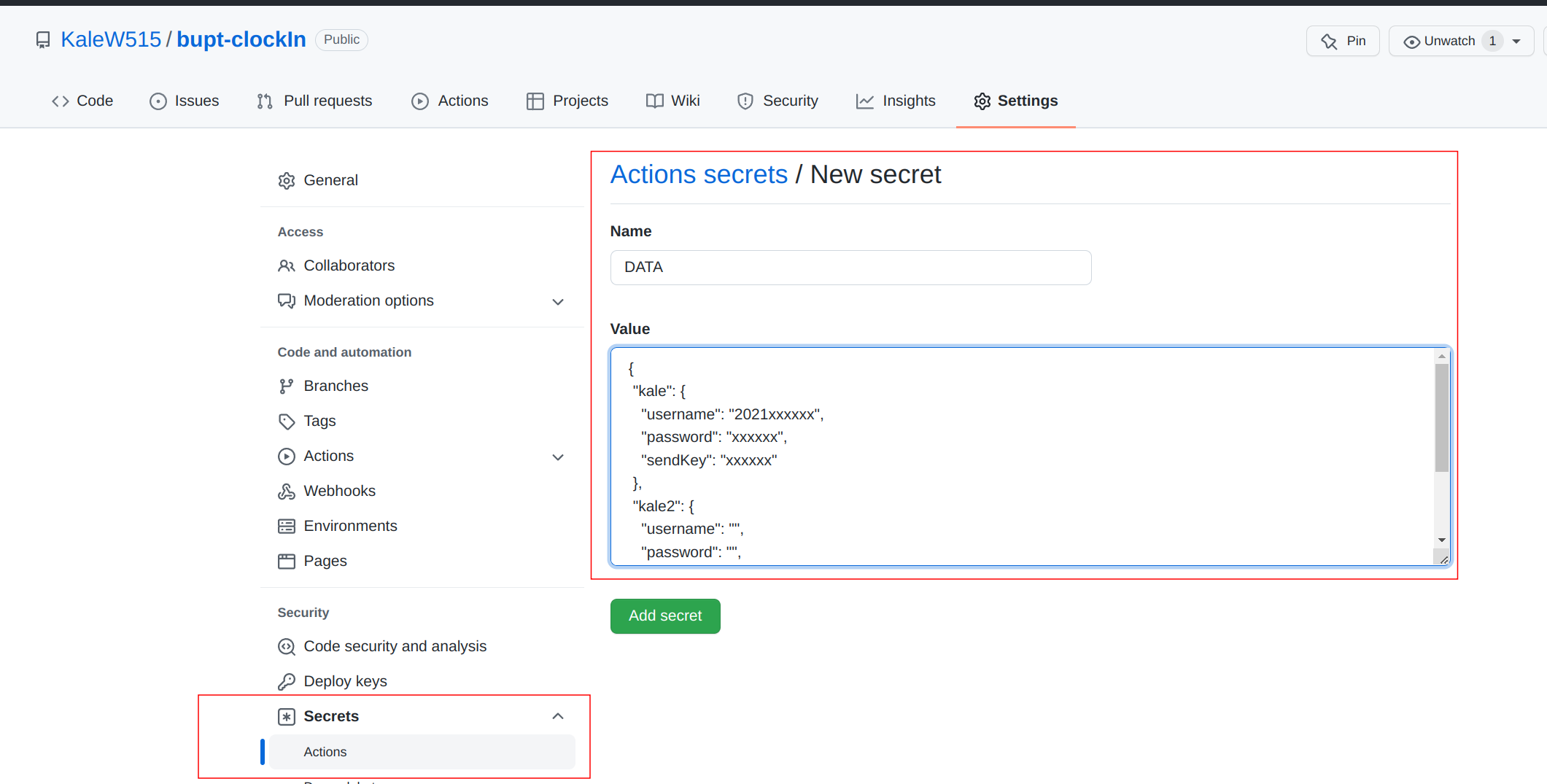The image size is (1547, 784).
Task: Click the Code security and analysis icon
Action: 287,647
